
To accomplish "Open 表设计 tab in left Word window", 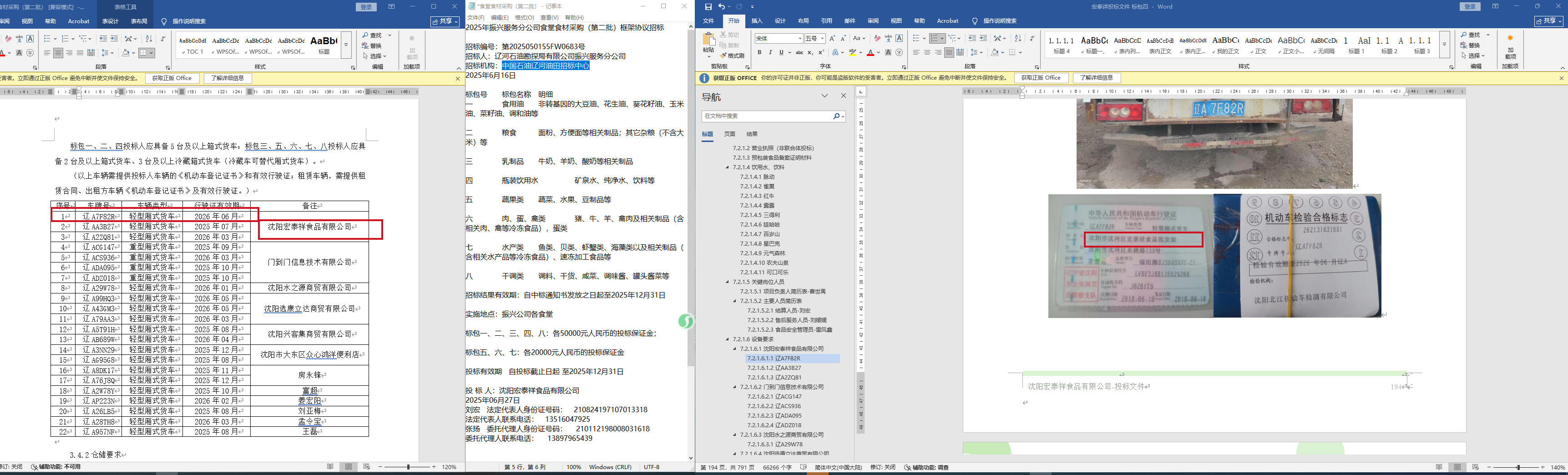I will [x=110, y=21].
